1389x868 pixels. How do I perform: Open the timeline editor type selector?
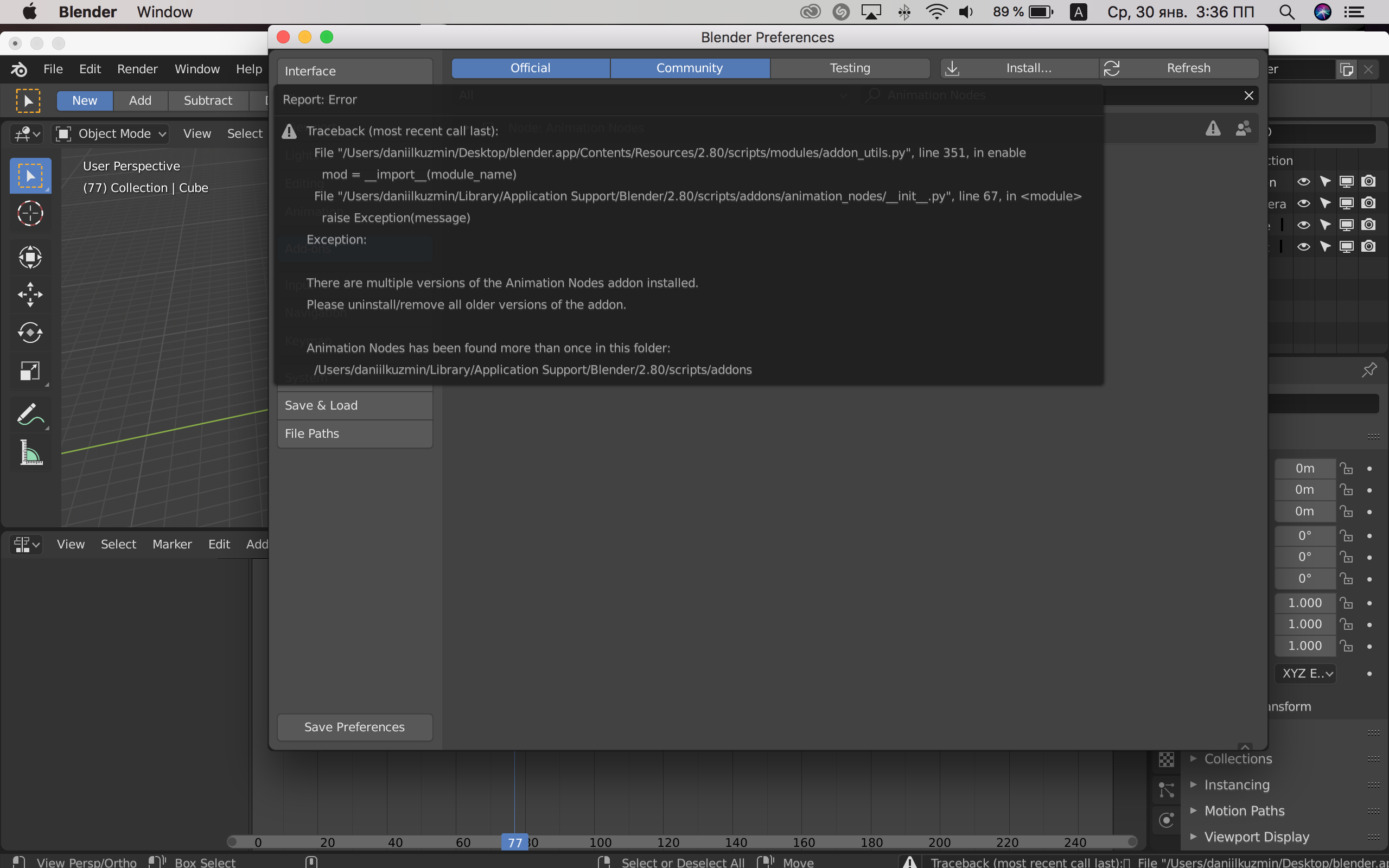pos(27,544)
